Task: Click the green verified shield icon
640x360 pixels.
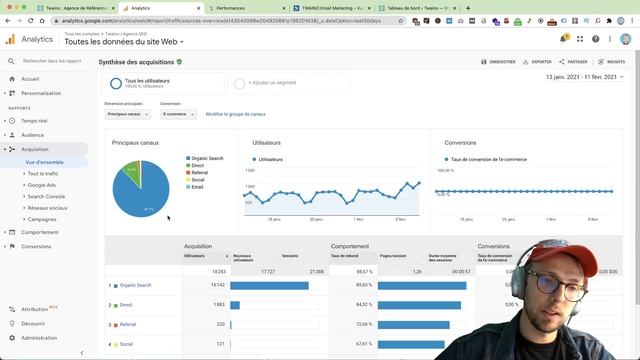Action: tap(180, 62)
